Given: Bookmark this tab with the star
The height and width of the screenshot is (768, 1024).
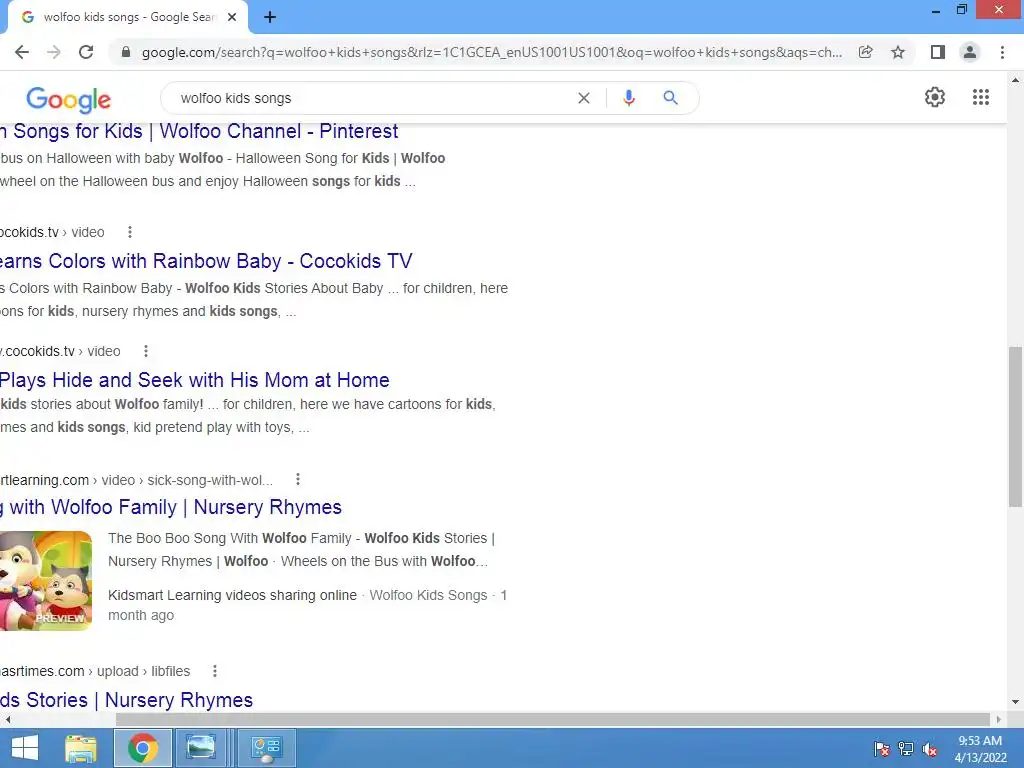Looking at the screenshot, I should click(x=898, y=52).
